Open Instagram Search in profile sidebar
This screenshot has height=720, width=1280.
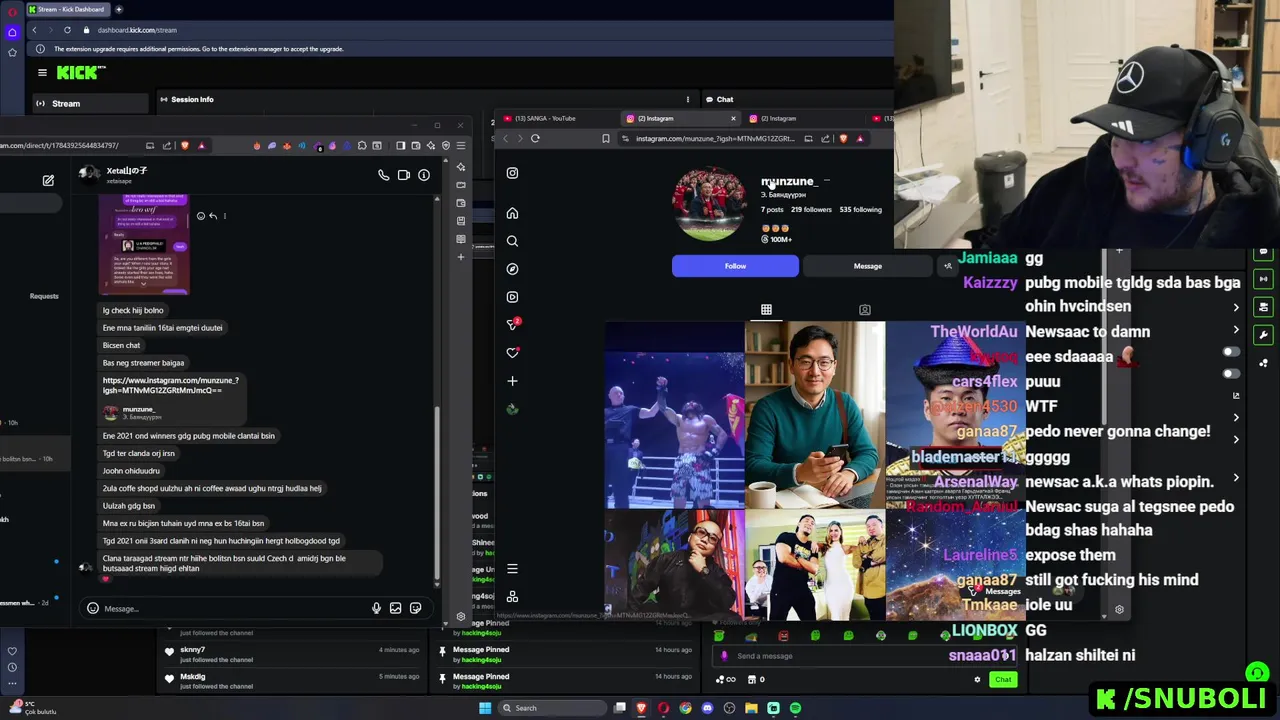(512, 241)
